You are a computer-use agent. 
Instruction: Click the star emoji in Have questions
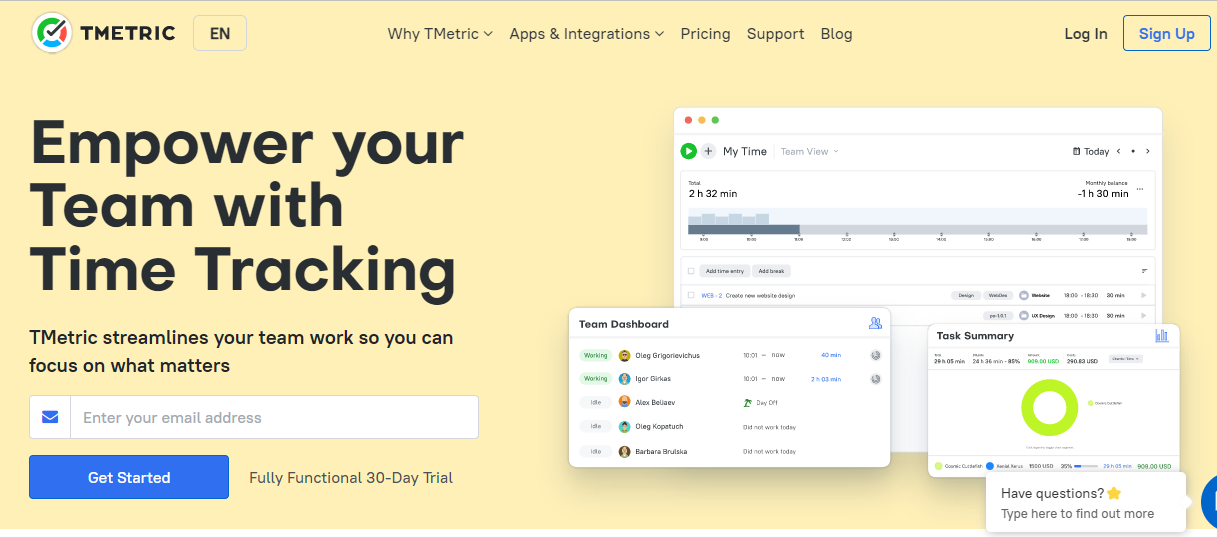1114,493
